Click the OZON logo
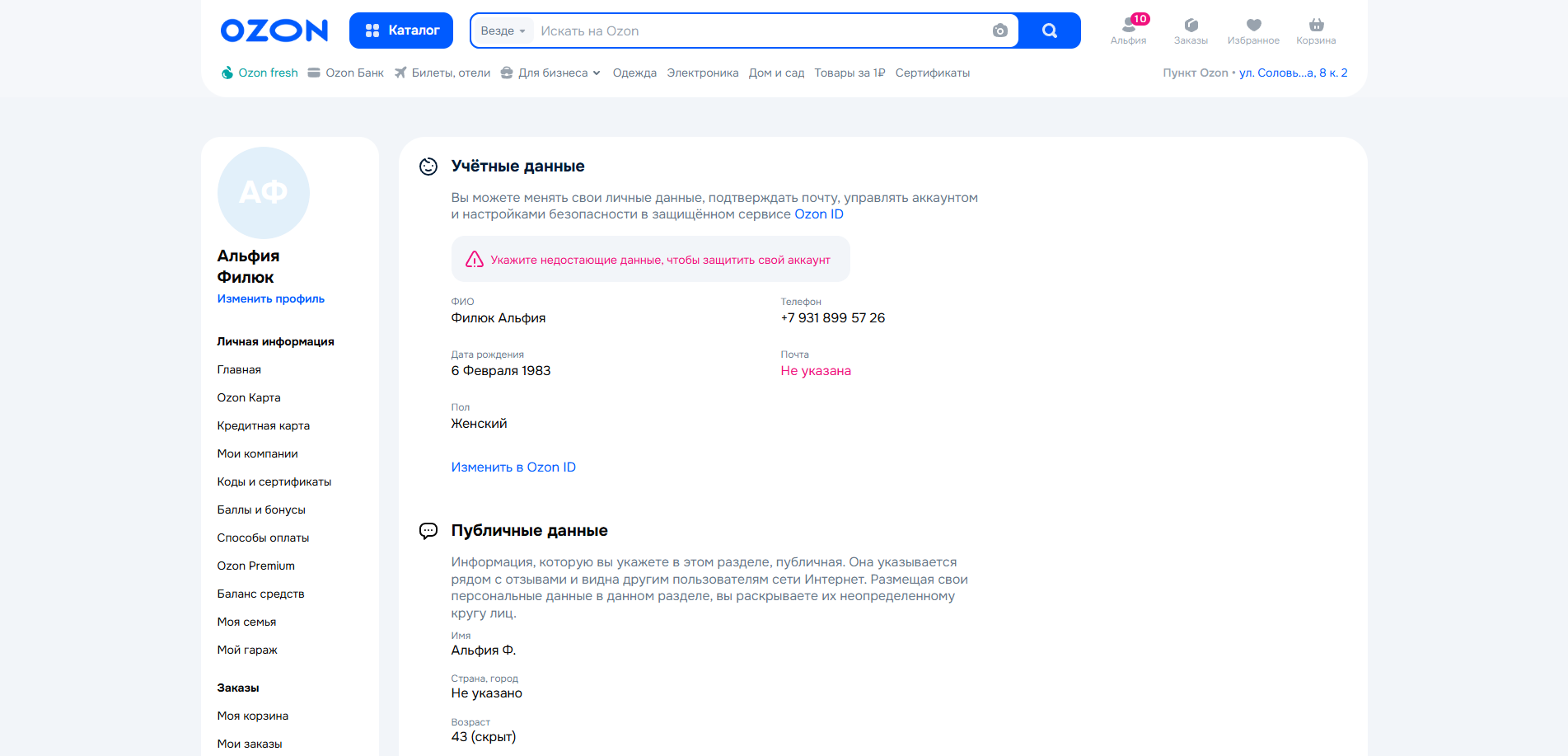The height and width of the screenshot is (756, 1568). 274,31
